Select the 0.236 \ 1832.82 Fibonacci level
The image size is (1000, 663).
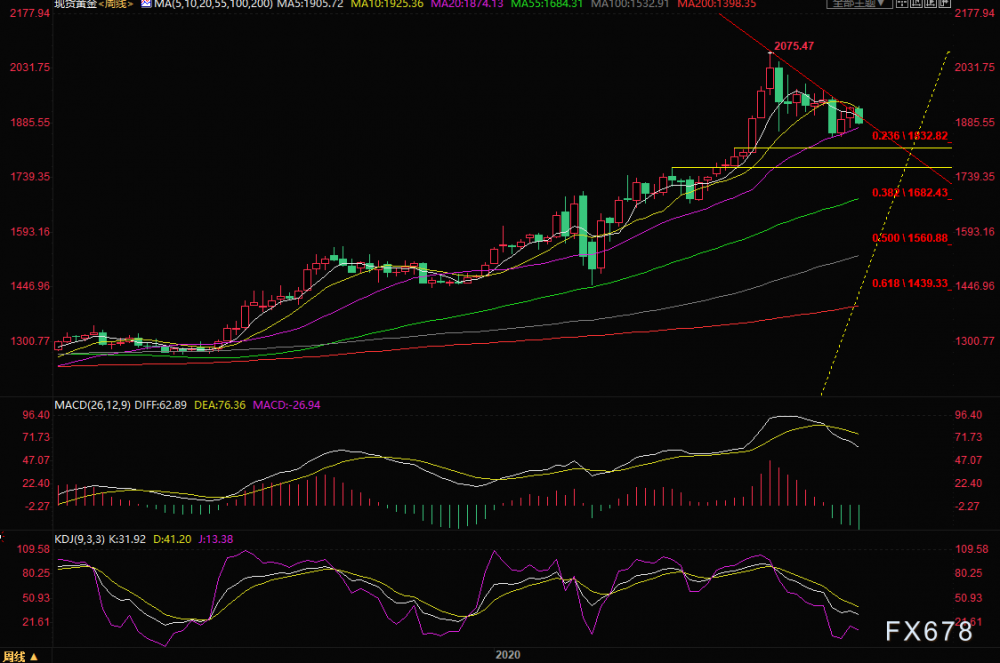[910, 136]
